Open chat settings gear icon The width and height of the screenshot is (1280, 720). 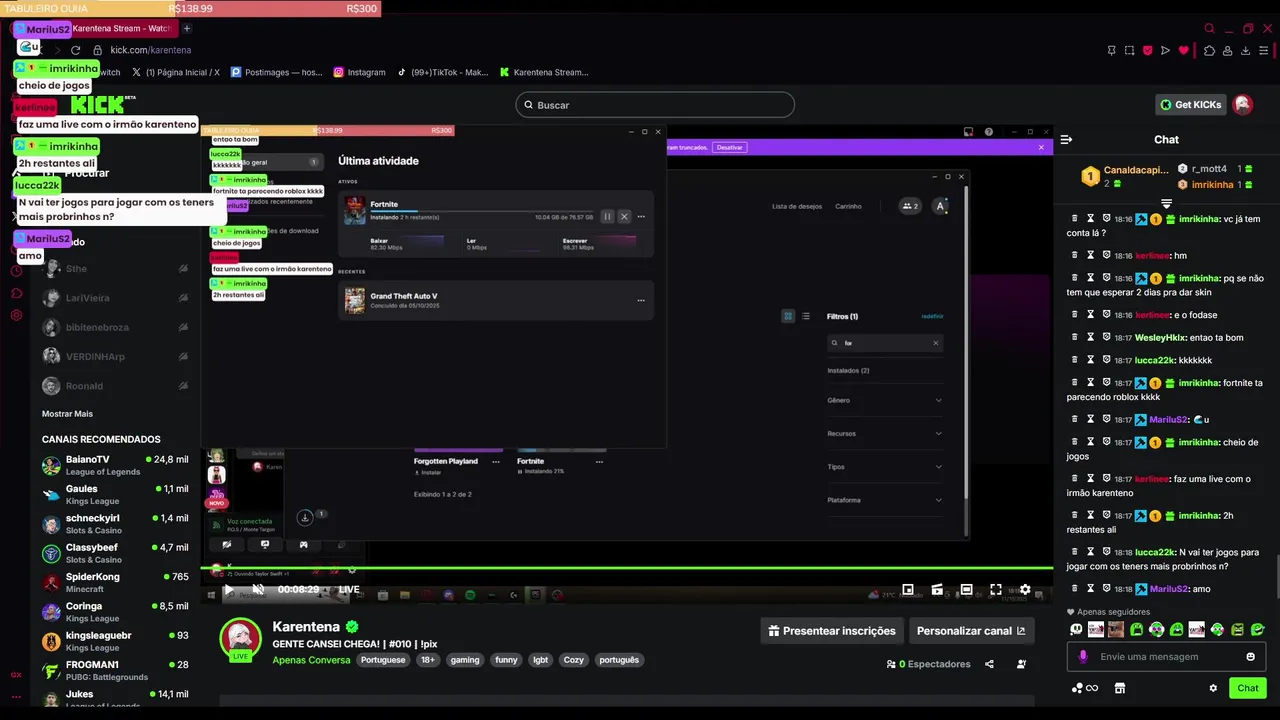click(1213, 688)
